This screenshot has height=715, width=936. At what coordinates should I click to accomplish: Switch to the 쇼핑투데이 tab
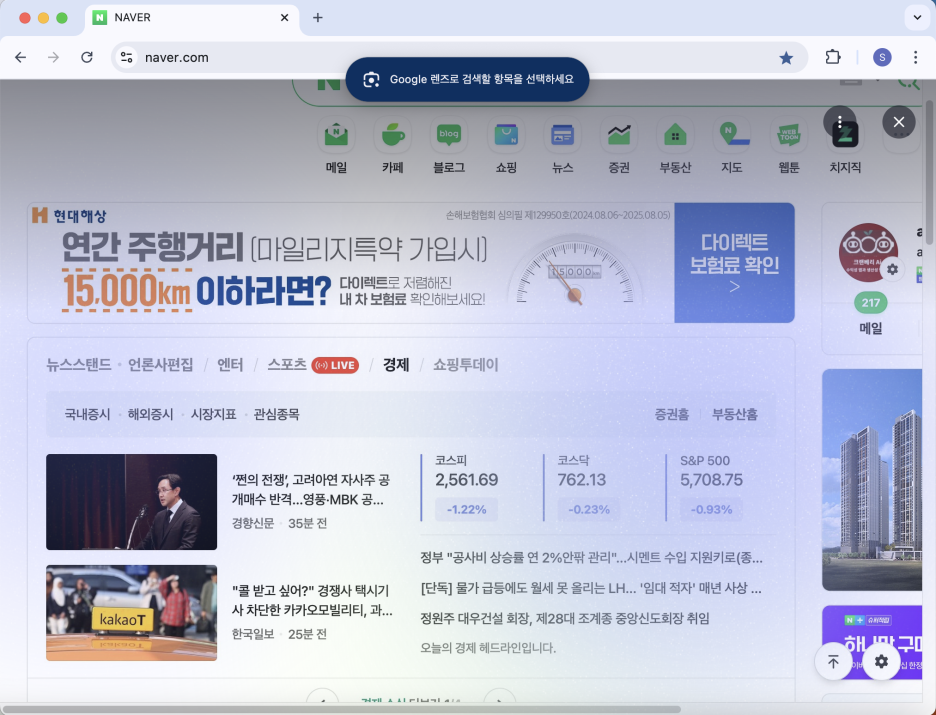[466, 365]
